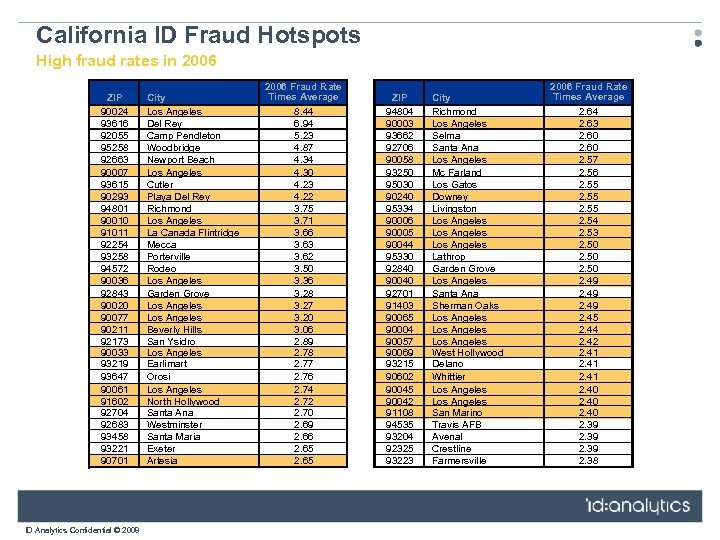Click the id:analytics logo in the footer
This screenshot has width=720, height=540.
coord(637,506)
